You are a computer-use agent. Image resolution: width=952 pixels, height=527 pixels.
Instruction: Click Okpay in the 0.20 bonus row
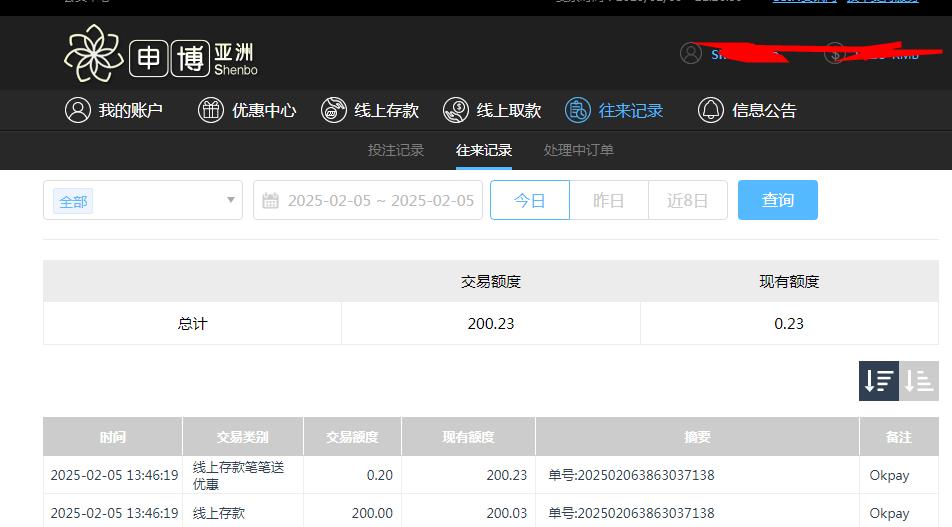tap(889, 475)
